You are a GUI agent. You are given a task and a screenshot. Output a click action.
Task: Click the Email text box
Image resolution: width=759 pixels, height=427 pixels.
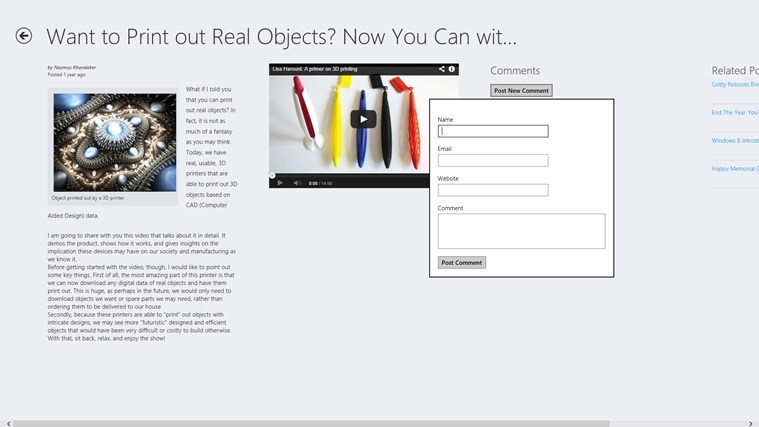click(x=493, y=160)
